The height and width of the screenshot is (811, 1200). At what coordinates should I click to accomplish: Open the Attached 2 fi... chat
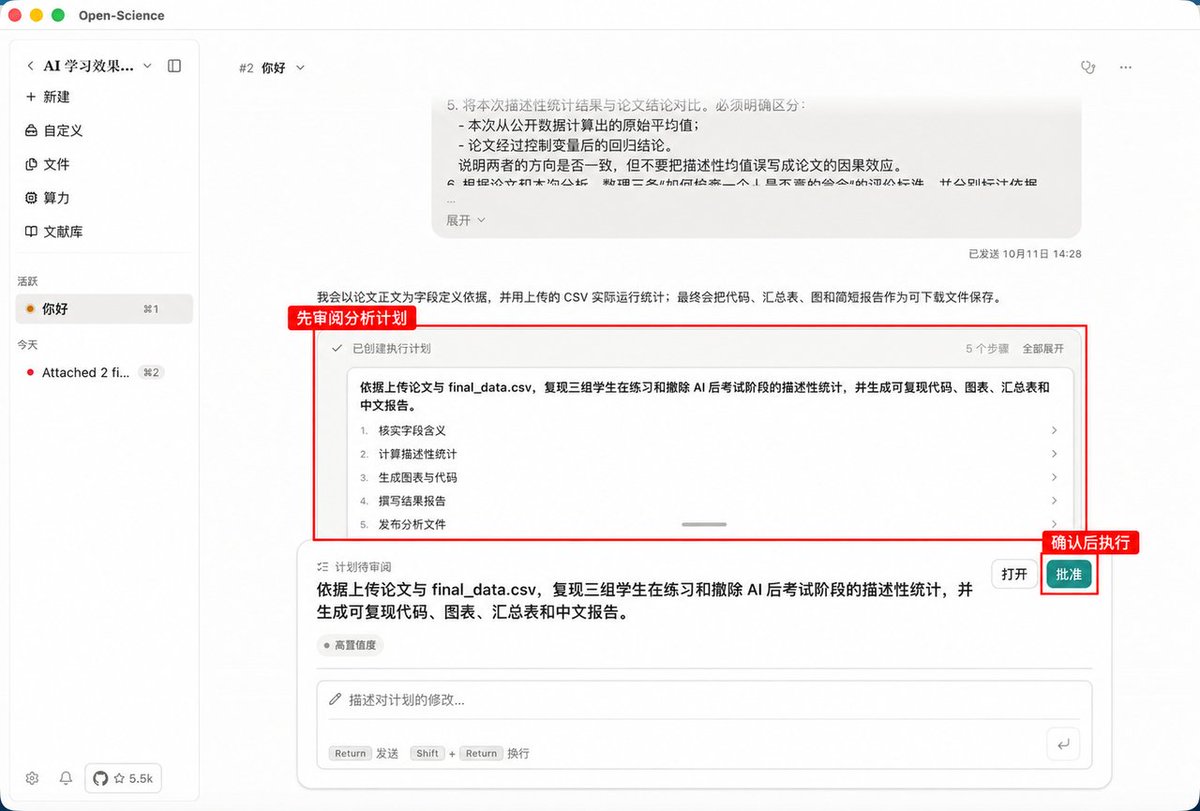pyautogui.click(x=104, y=372)
